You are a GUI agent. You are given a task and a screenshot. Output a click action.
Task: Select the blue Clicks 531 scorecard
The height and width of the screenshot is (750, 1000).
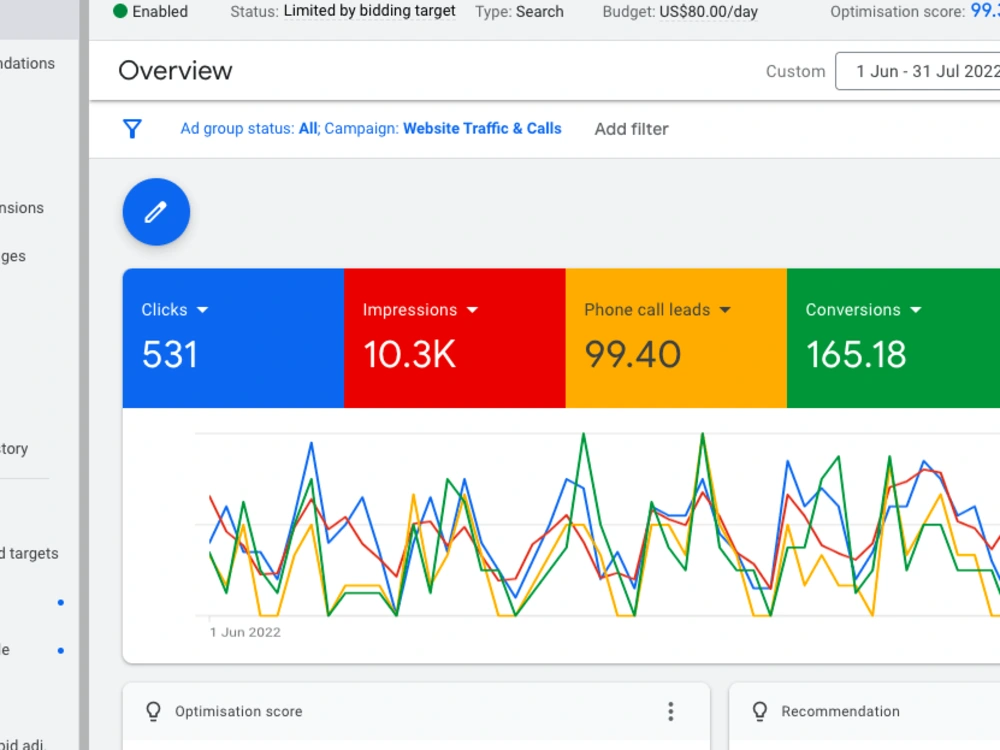[x=233, y=338]
